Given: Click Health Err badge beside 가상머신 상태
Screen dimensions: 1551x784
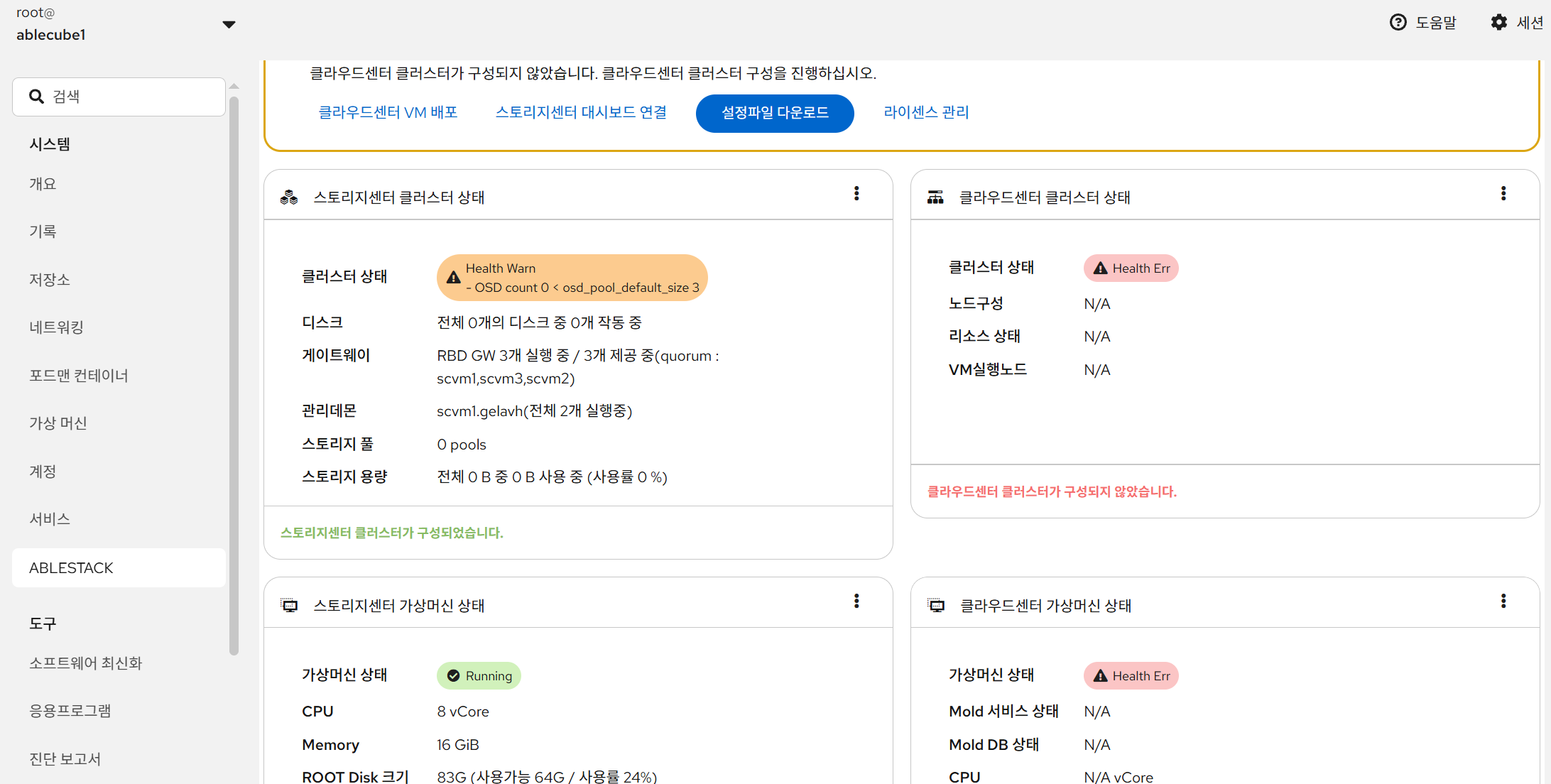Looking at the screenshot, I should (x=1131, y=676).
